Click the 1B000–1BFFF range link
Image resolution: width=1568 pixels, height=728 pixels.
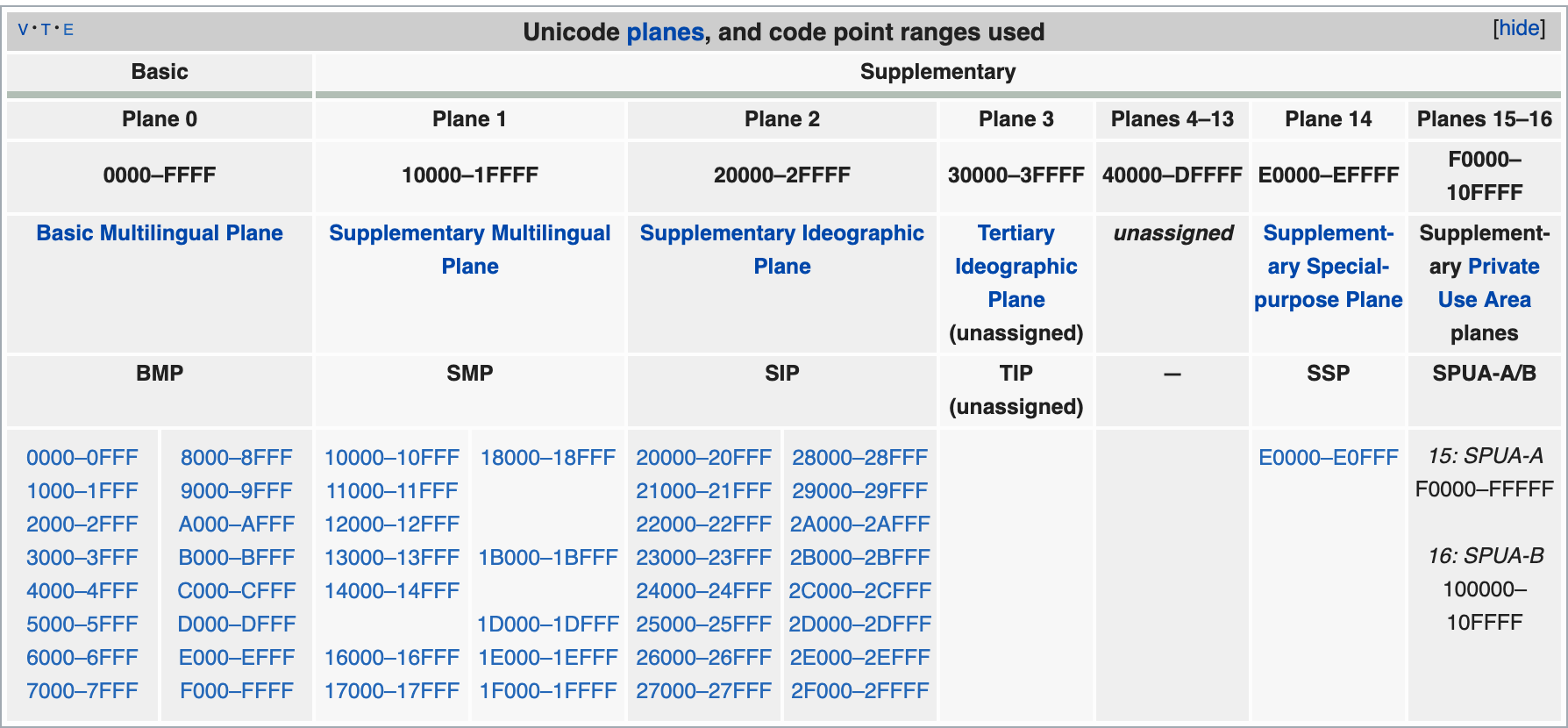pos(548,558)
